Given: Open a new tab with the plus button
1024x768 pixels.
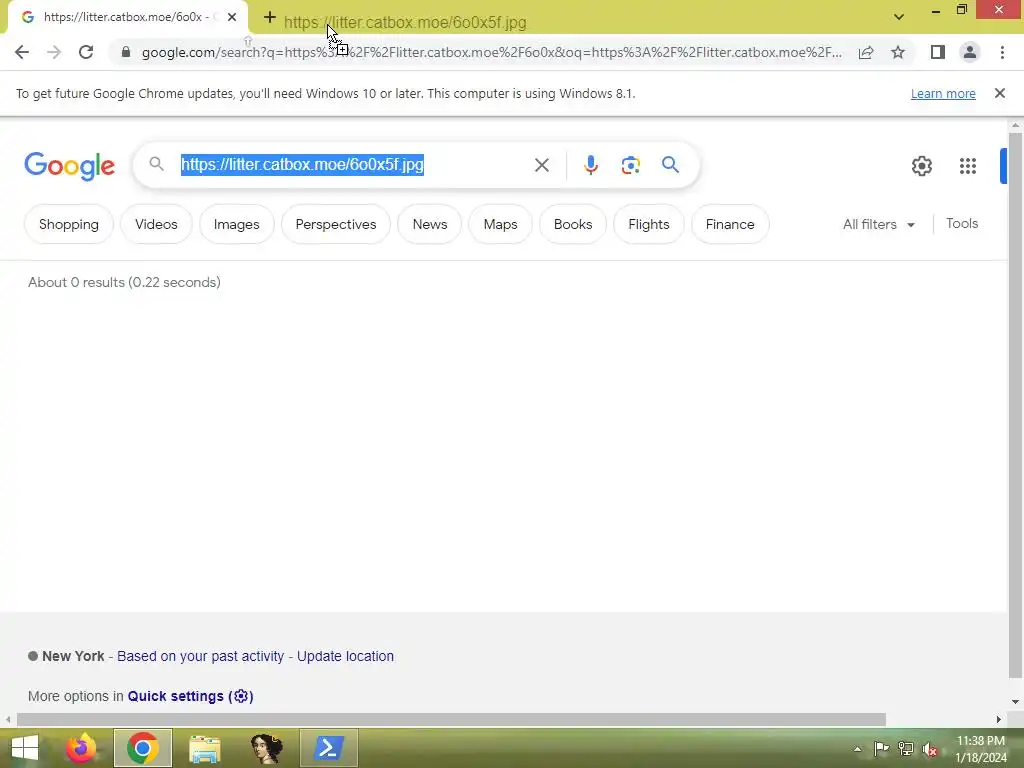Looking at the screenshot, I should pos(270,18).
